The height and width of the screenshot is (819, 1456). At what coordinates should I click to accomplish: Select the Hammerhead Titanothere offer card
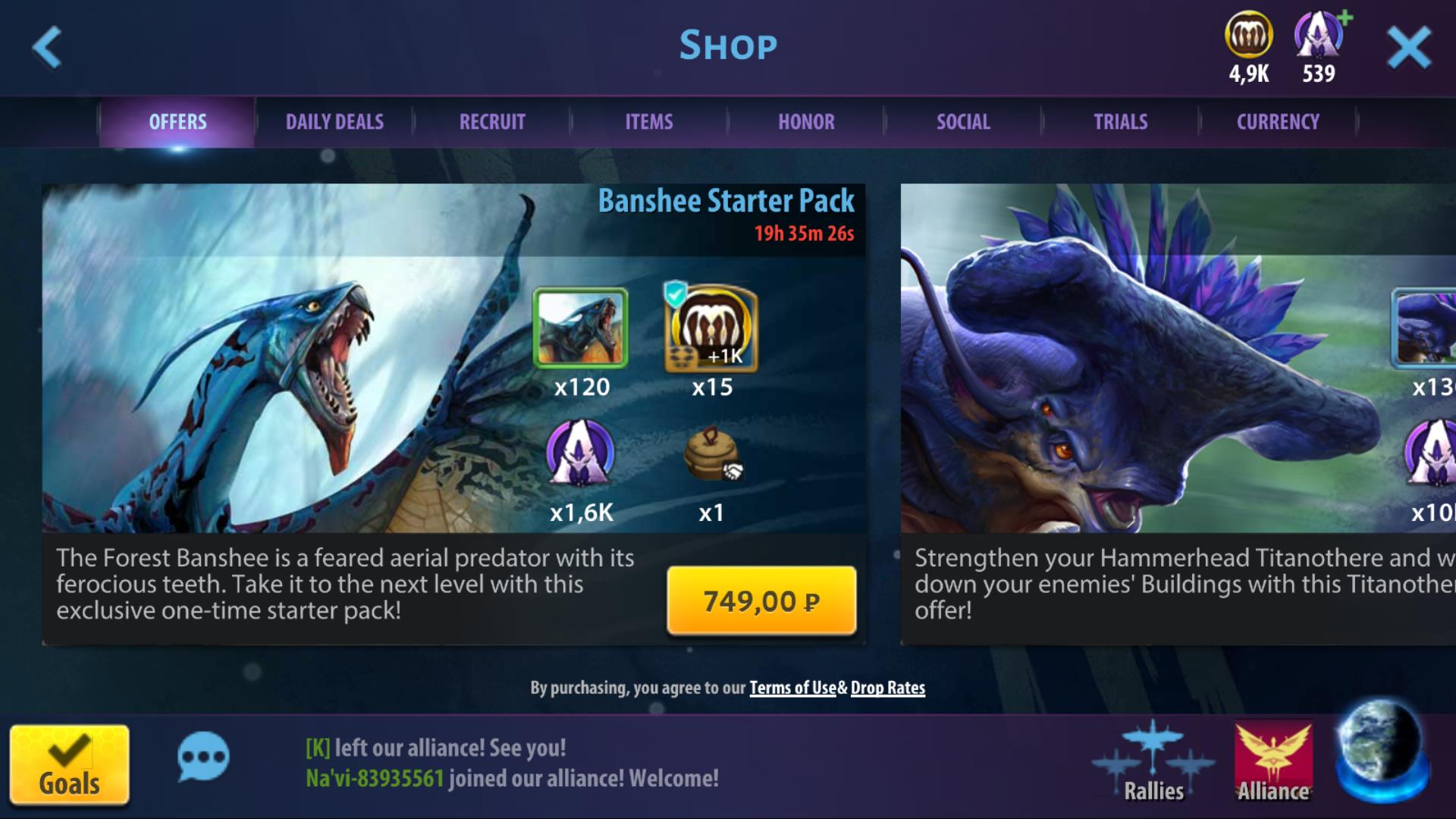(1178, 414)
